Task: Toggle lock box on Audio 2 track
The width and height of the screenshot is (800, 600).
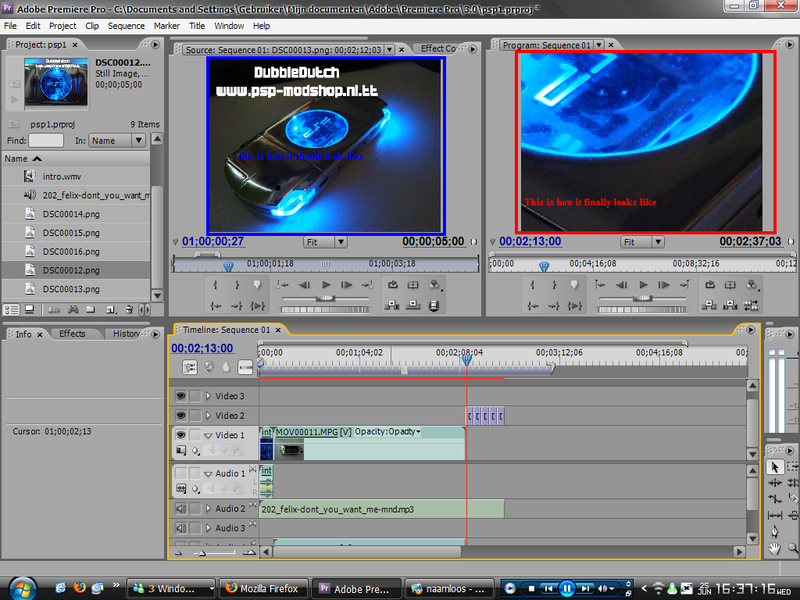Action: click(195, 508)
